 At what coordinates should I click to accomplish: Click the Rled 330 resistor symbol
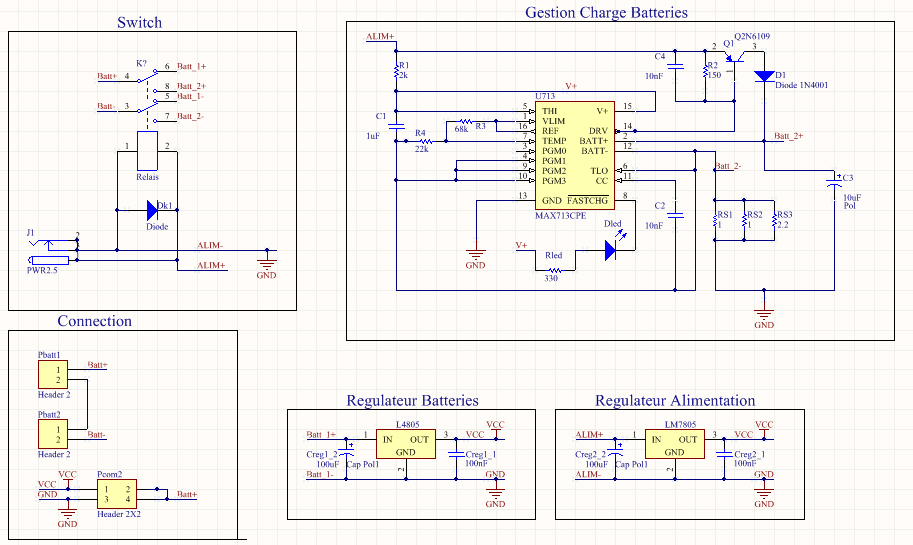(x=554, y=270)
